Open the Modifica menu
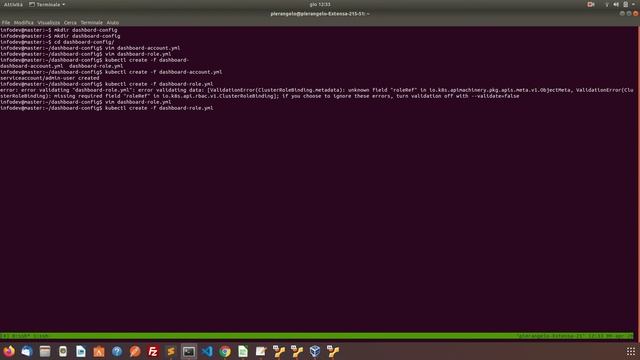Image resolution: width=640 pixels, height=360 pixels. [24, 22]
